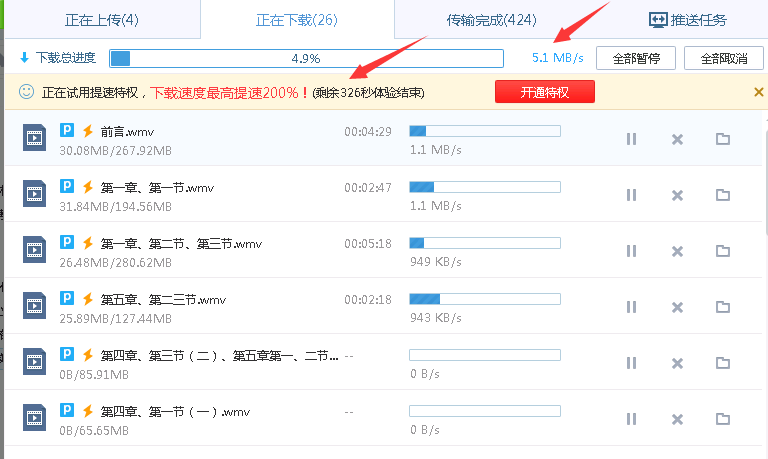Image resolution: width=768 pixels, height=459 pixels.
Task: Click the 全部暂停 button
Action: pyautogui.click(x=636, y=58)
